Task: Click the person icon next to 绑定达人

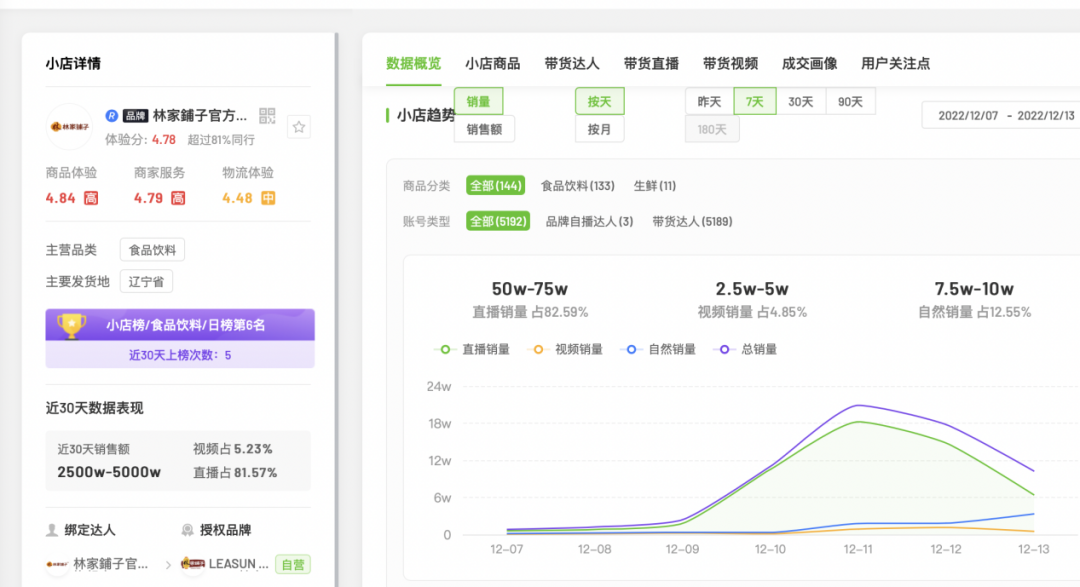Action: (x=53, y=530)
